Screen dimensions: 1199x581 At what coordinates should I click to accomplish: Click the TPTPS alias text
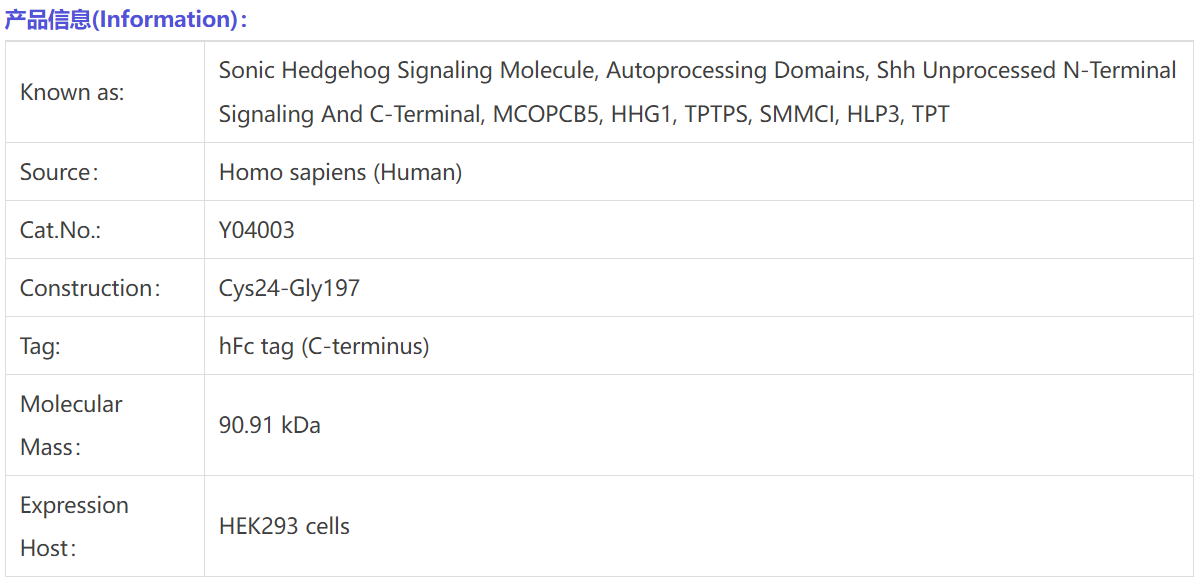(715, 114)
